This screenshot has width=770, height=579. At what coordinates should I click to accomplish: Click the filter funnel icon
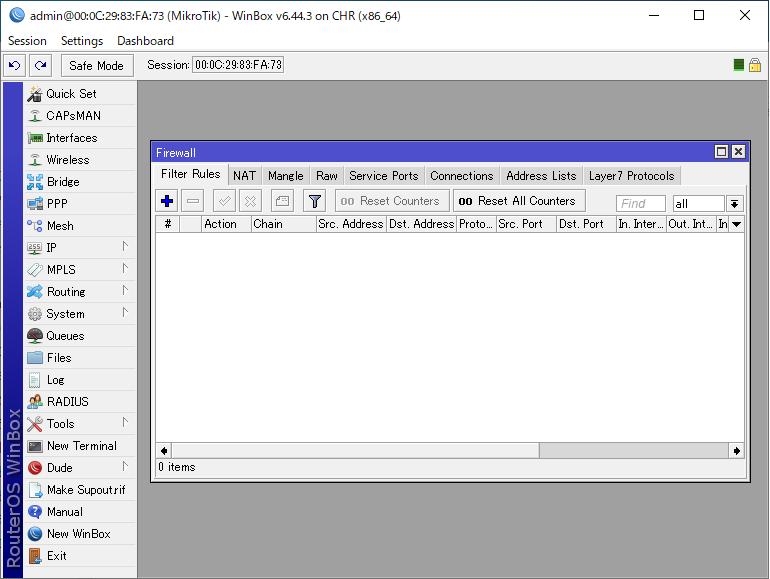point(315,201)
